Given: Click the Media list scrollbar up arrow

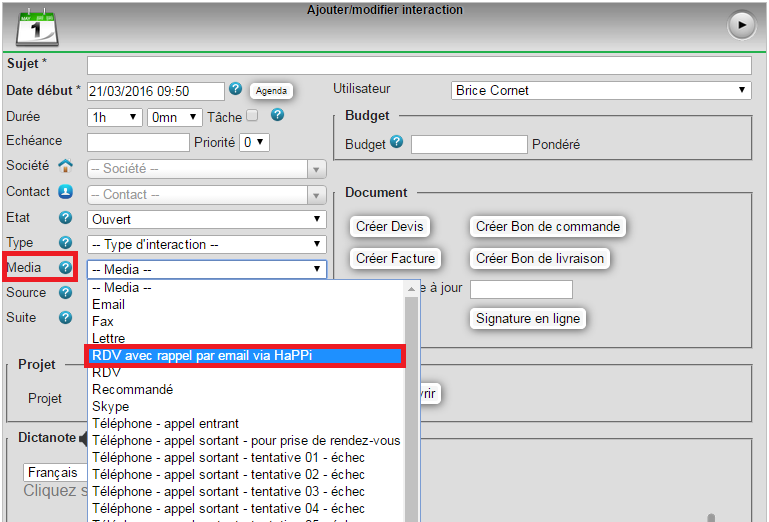Looking at the screenshot, I should (x=411, y=289).
